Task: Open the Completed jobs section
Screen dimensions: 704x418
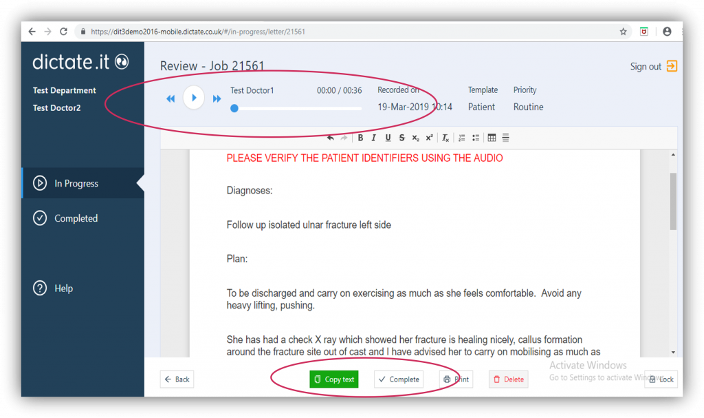Action: [x=76, y=218]
